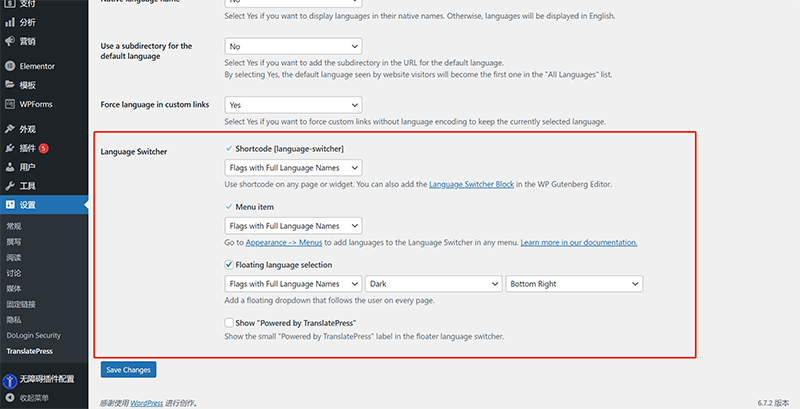Click the Save Changes button
800x409 pixels.
[129, 370]
